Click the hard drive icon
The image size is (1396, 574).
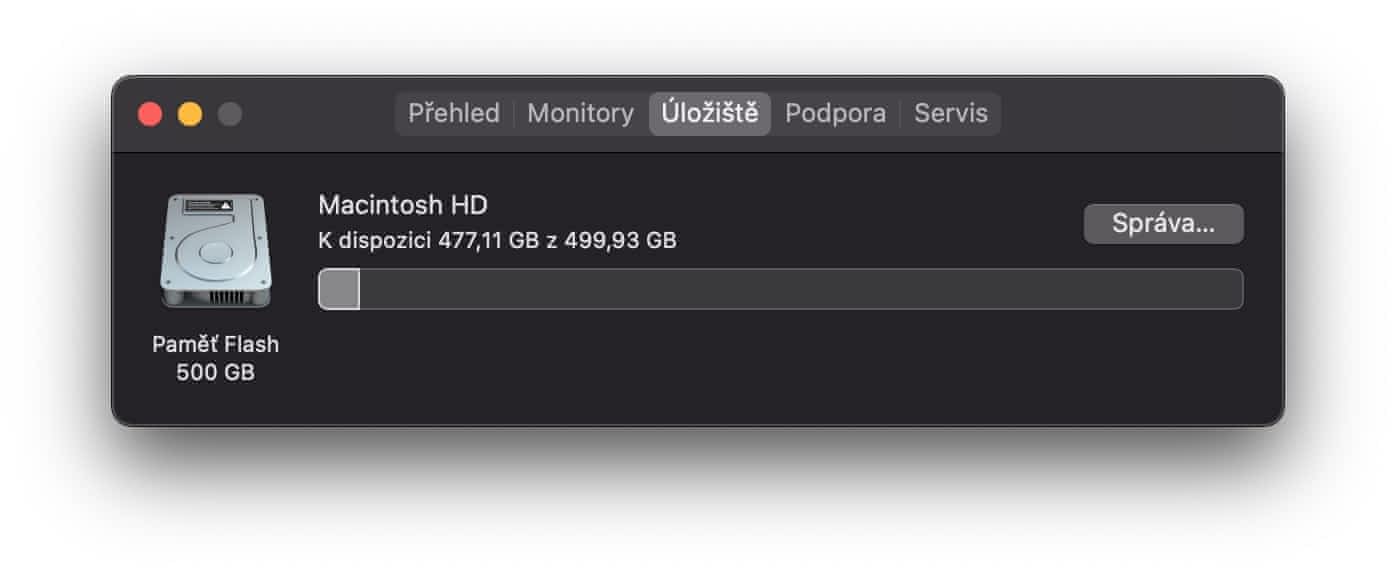pos(215,252)
